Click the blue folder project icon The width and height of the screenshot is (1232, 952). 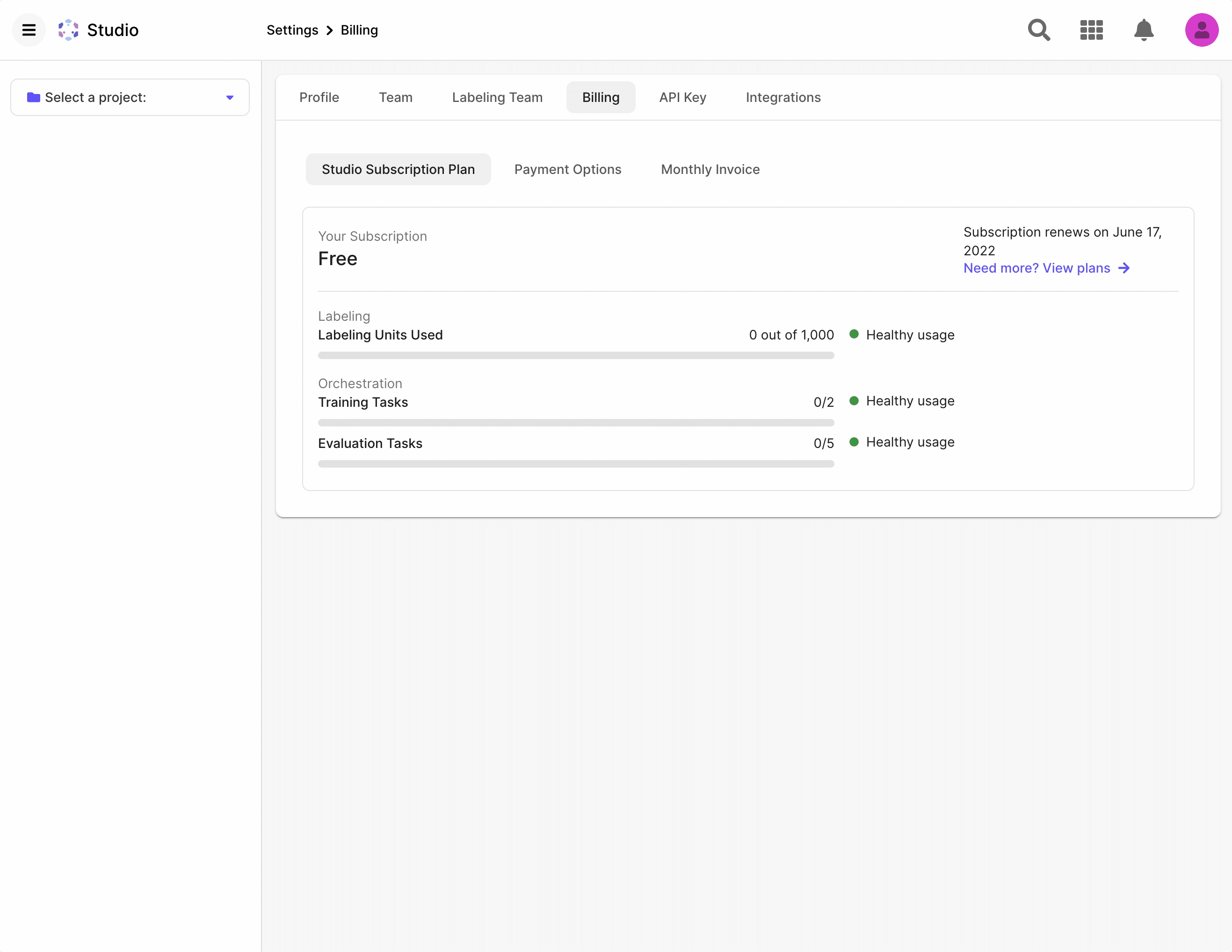[x=34, y=98]
